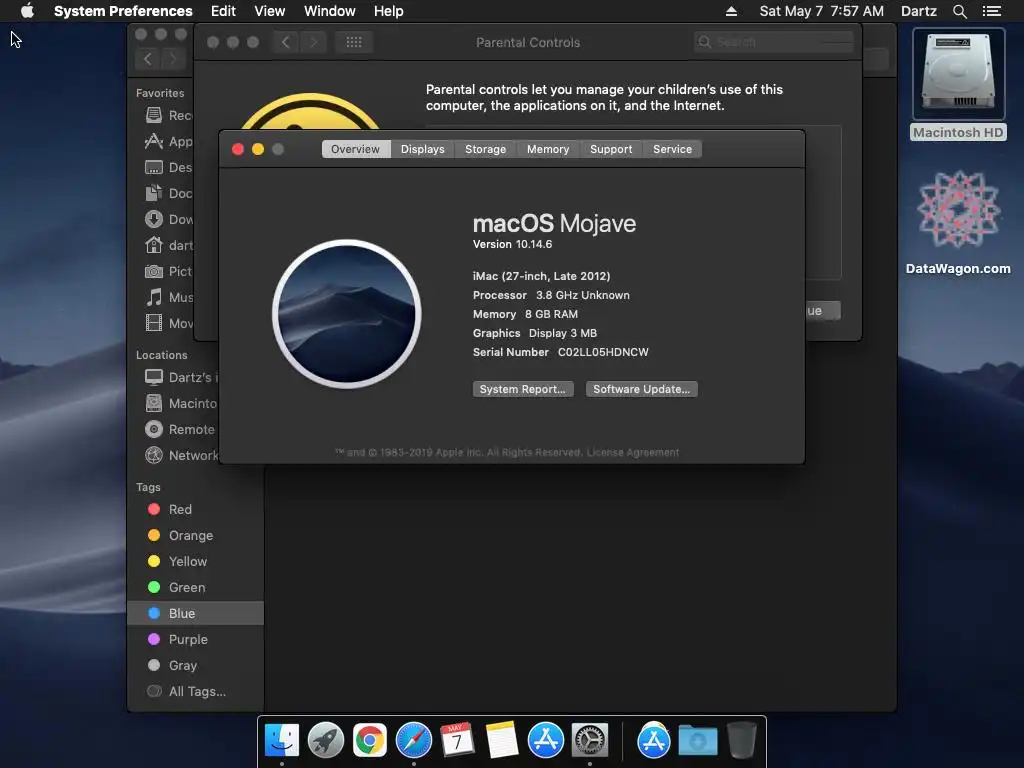Select the Blue tag in Finder sidebar
This screenshot has height=768, width=1024.
[195, 613]
